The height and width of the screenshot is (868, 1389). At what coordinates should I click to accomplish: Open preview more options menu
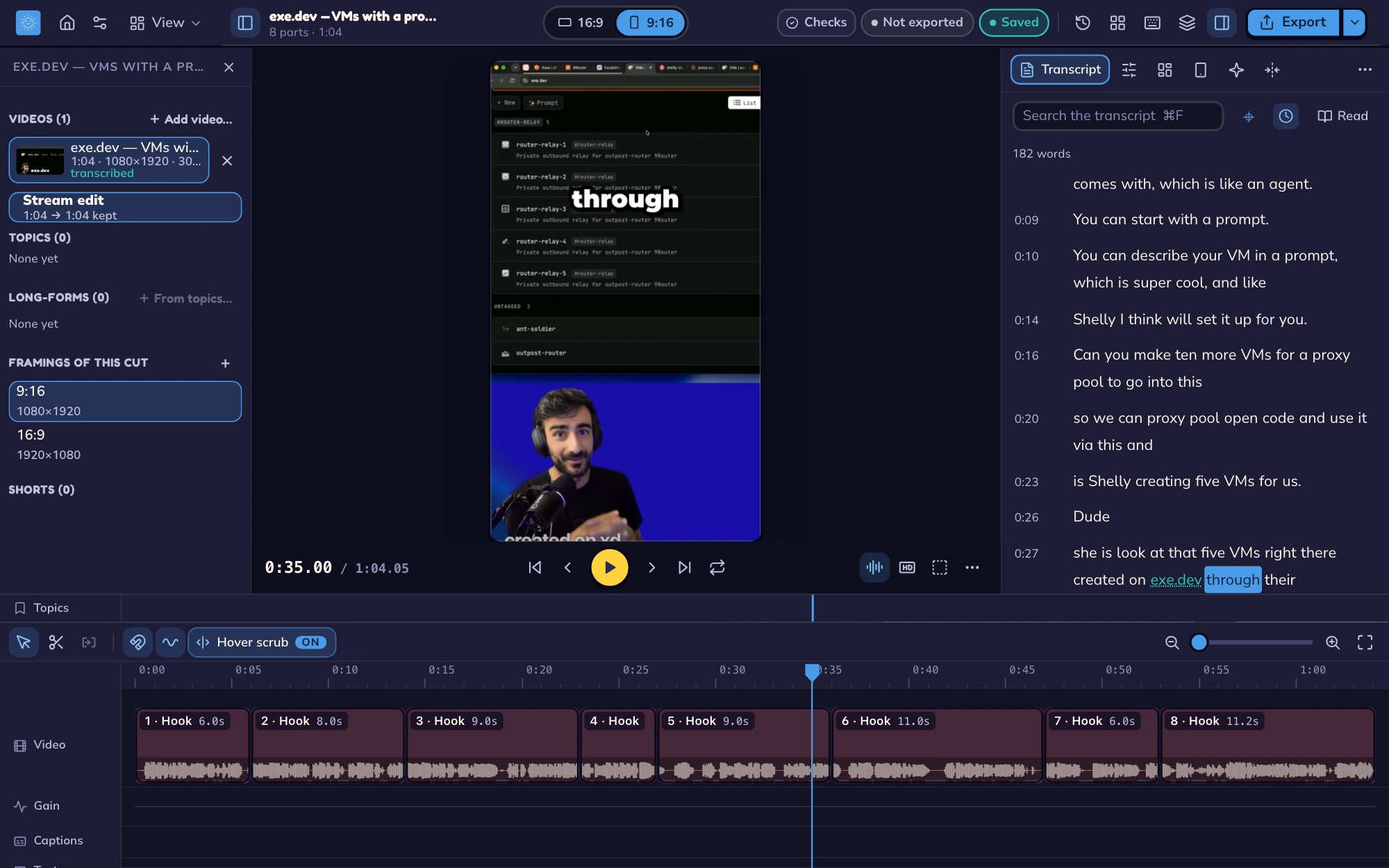(972, 567)
